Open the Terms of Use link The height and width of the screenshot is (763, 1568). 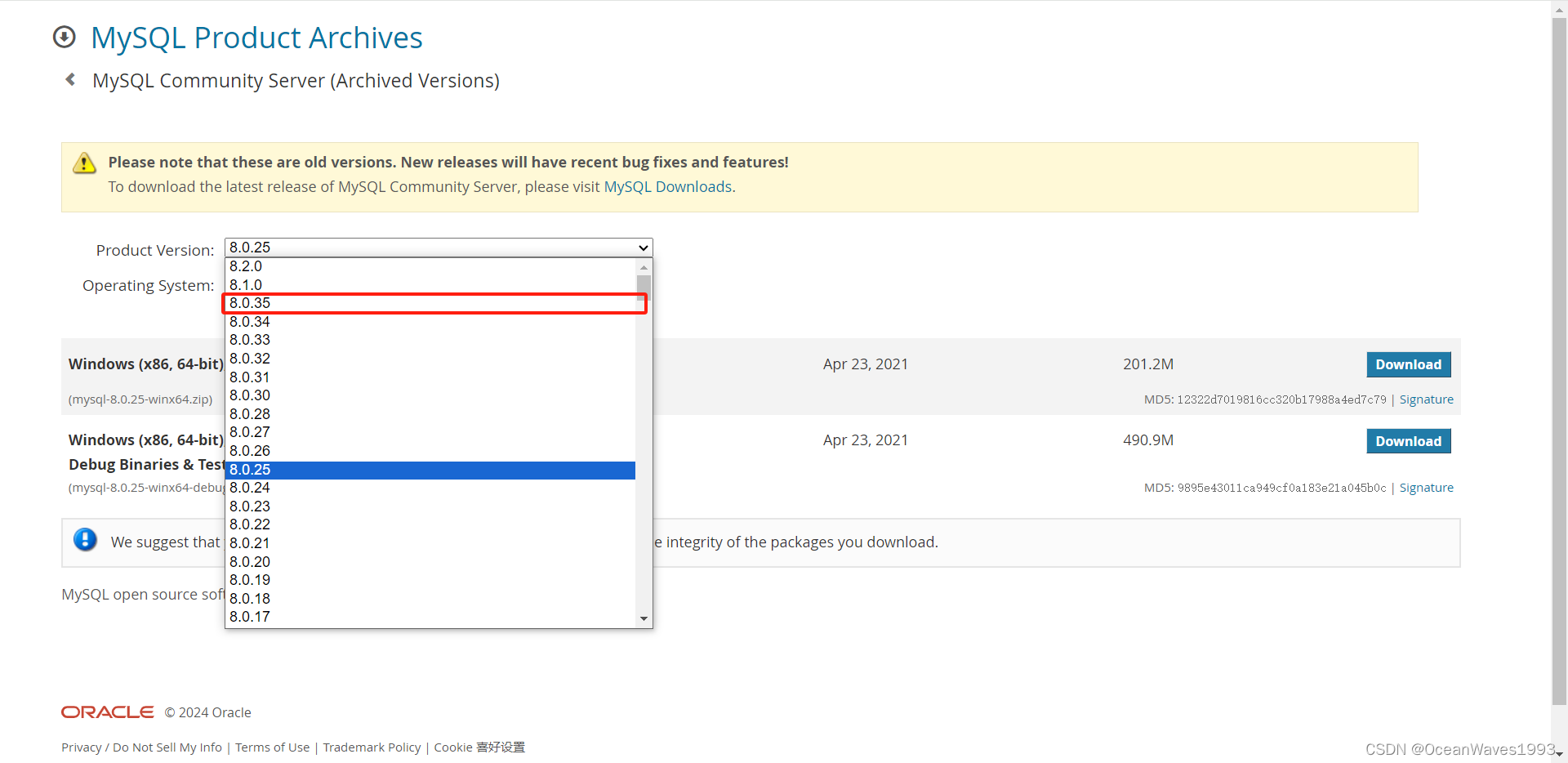point(273,747)
